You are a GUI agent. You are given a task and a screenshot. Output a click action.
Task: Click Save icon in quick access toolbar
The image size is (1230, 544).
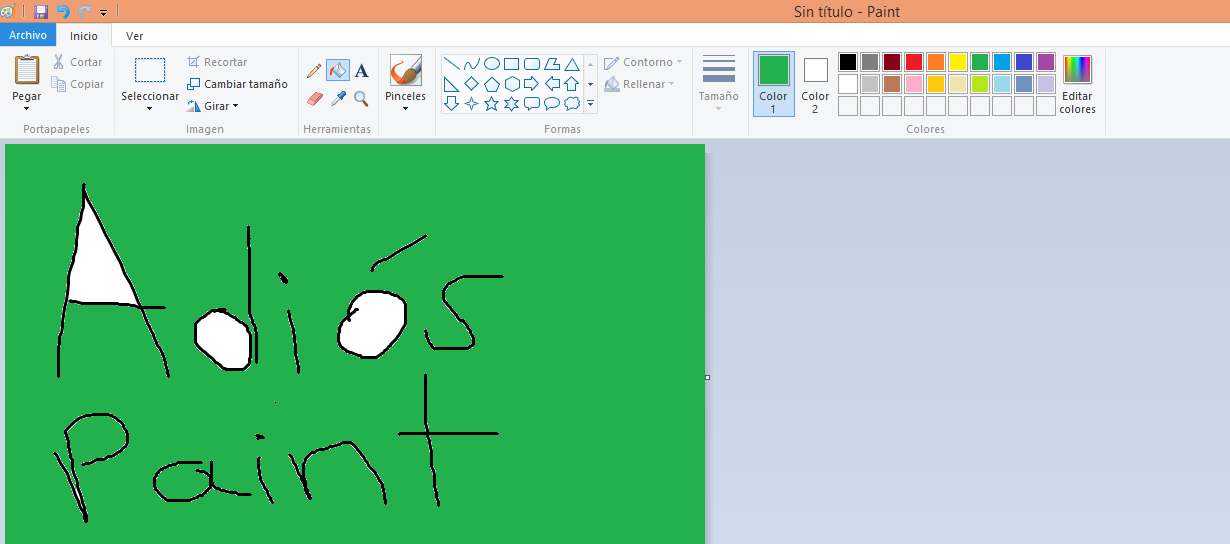tap(41, 12)
